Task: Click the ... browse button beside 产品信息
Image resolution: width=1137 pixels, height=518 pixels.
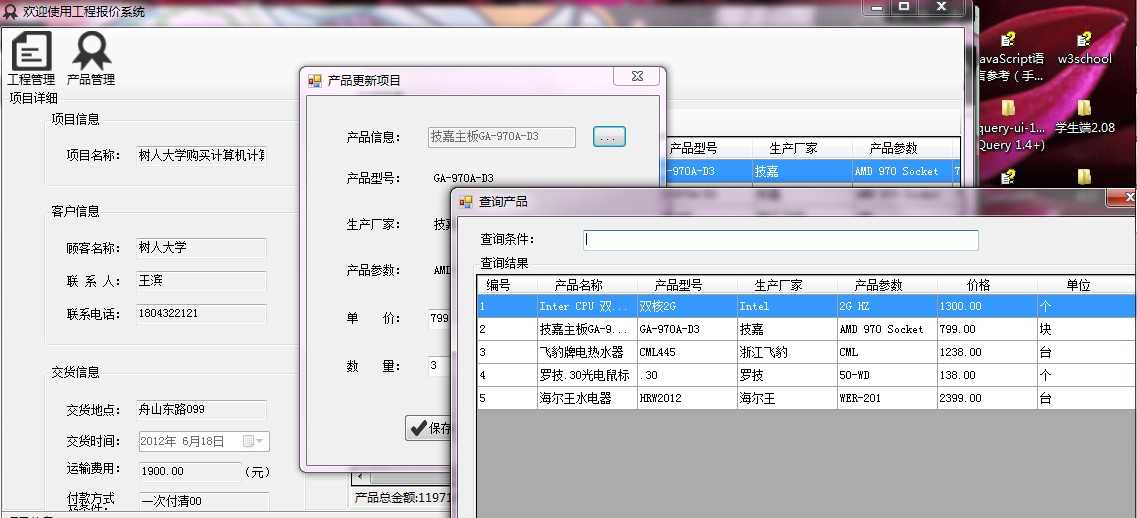Action: (x=609, y=136)
